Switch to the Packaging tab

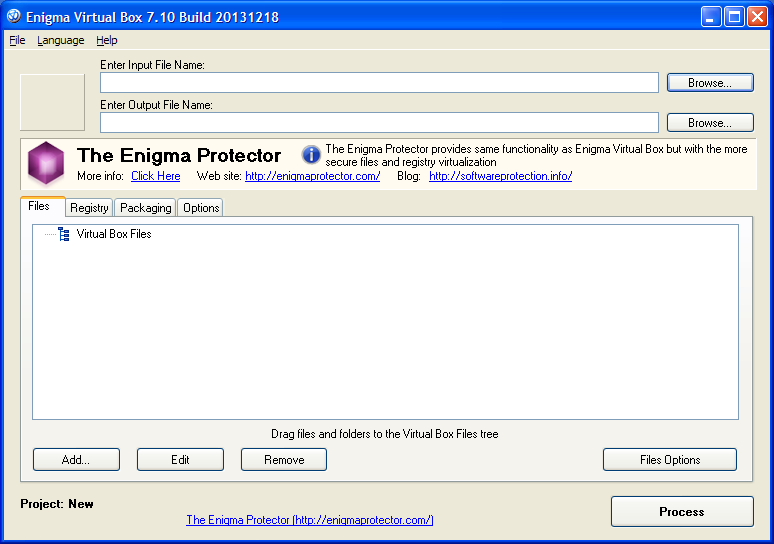[146, 208]
